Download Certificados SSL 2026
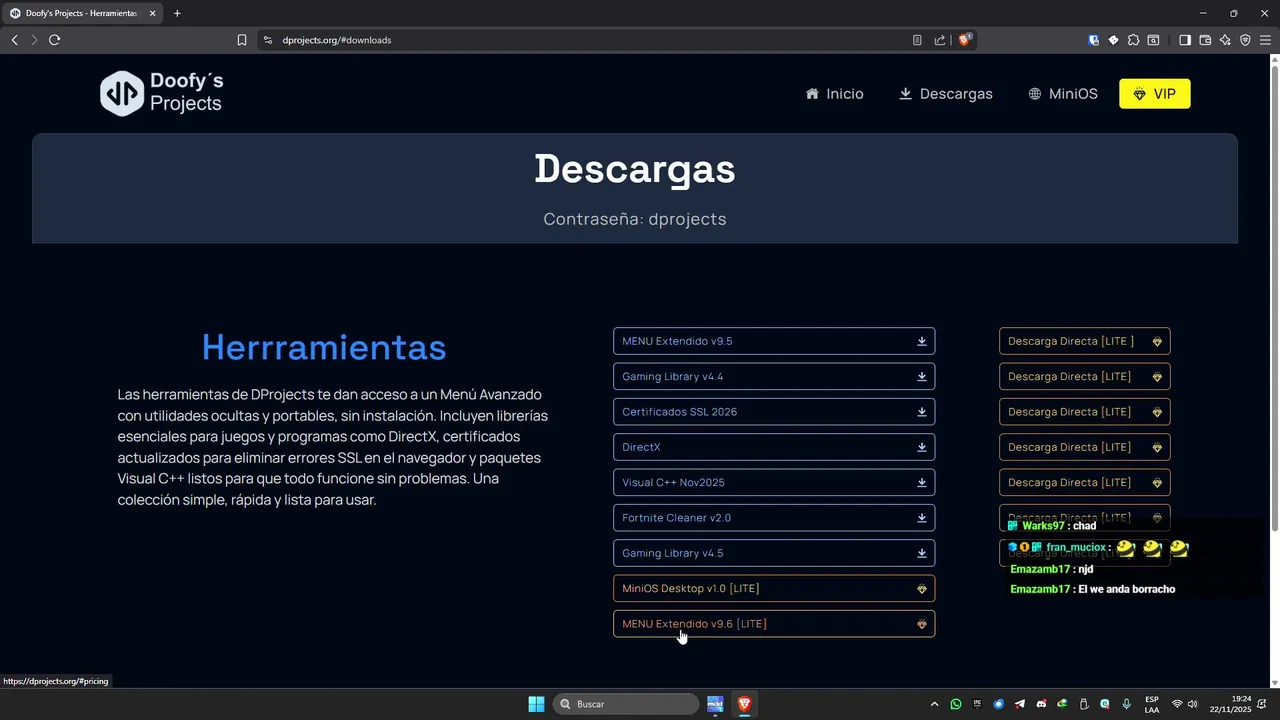Image resolution: width=1280 pixels, height=720 pixels. click(774, 412)
